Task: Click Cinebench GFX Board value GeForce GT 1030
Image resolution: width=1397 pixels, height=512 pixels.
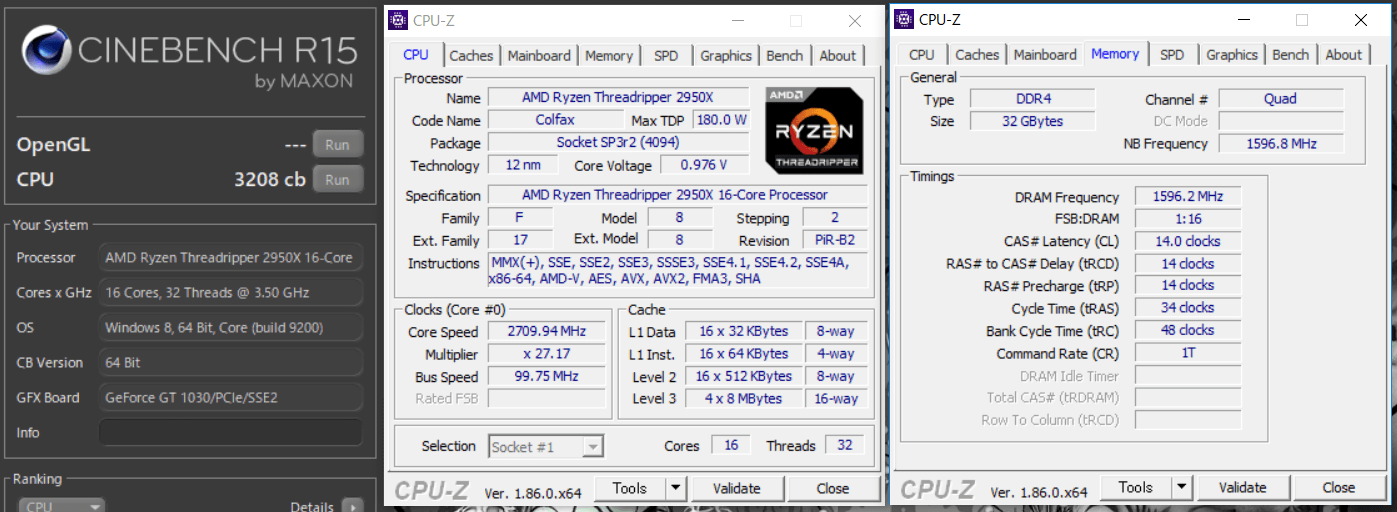Action: (230, 397)
